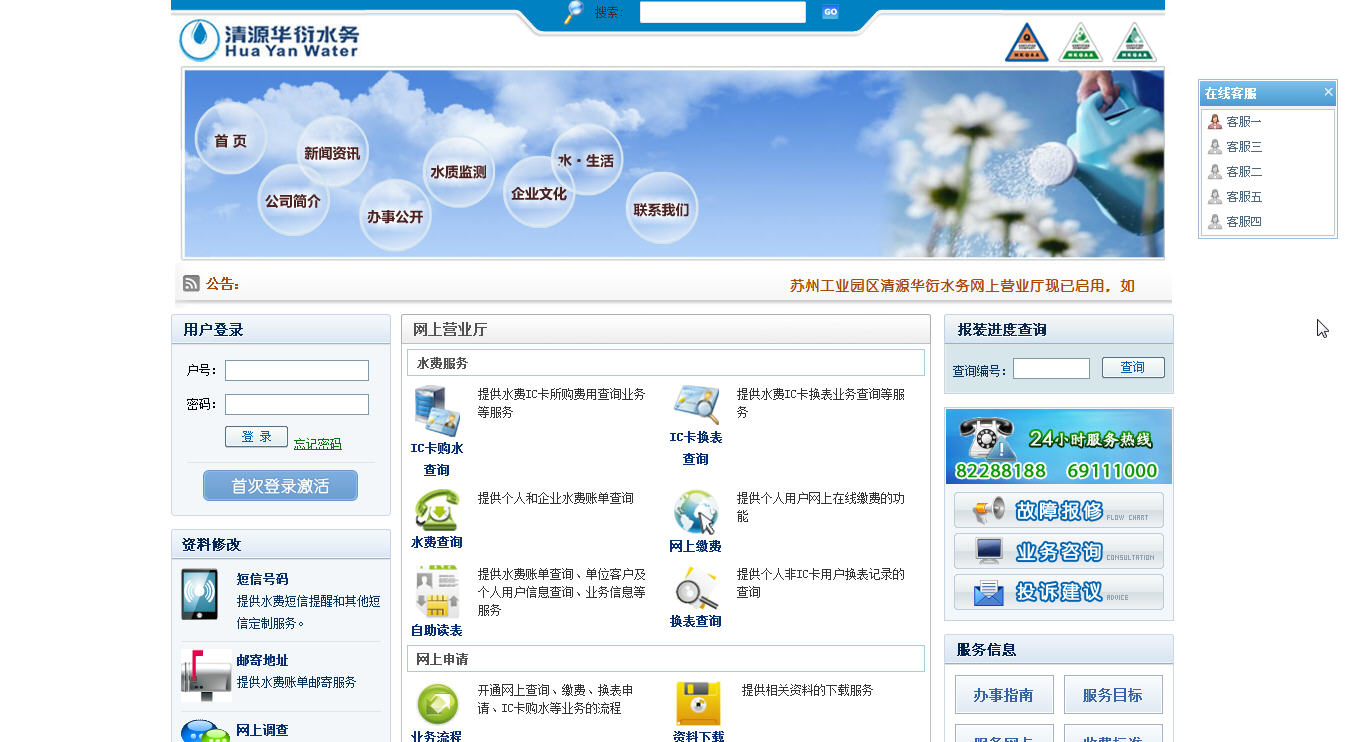Image resolution: width=1345 pixels, height=742 pixels.
Task: Focus the 户号 input field
Action: pos(297,371)
